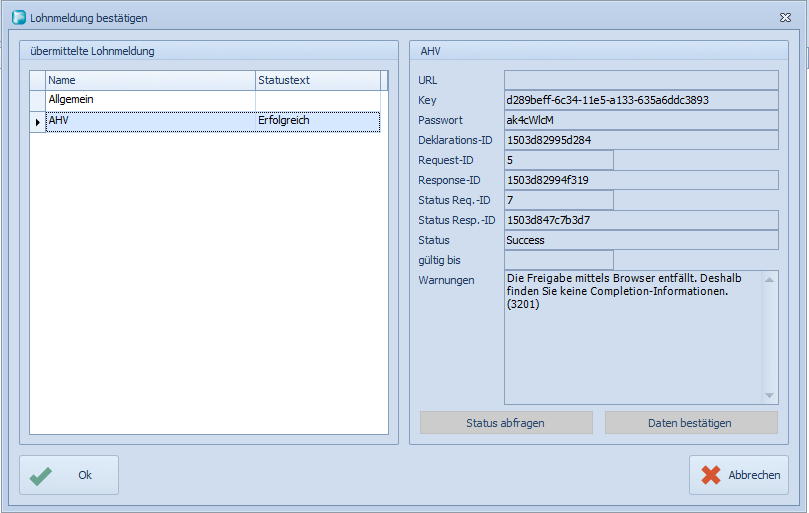
Task: Click the Request-ID field
Action: 558,160
